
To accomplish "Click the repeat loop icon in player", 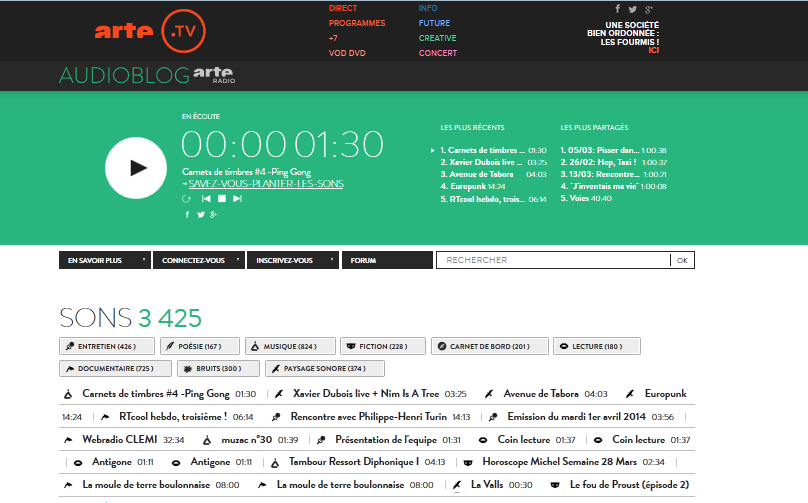I will tap(186, 199).
